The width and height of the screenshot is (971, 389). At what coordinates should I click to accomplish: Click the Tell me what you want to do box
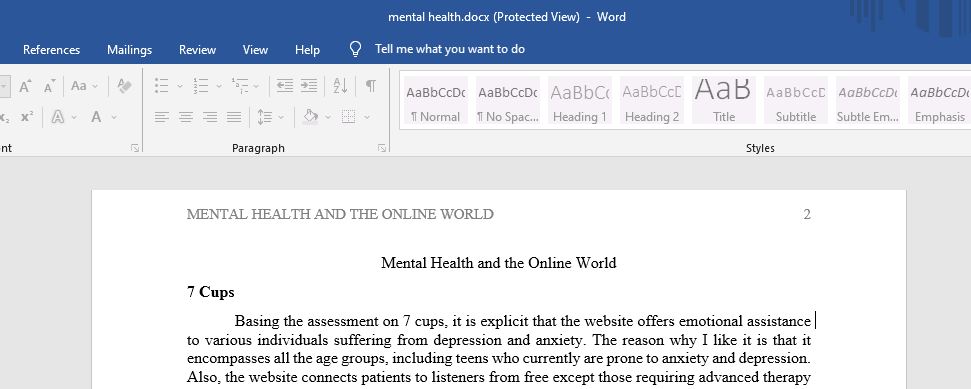tap(450, 49)
